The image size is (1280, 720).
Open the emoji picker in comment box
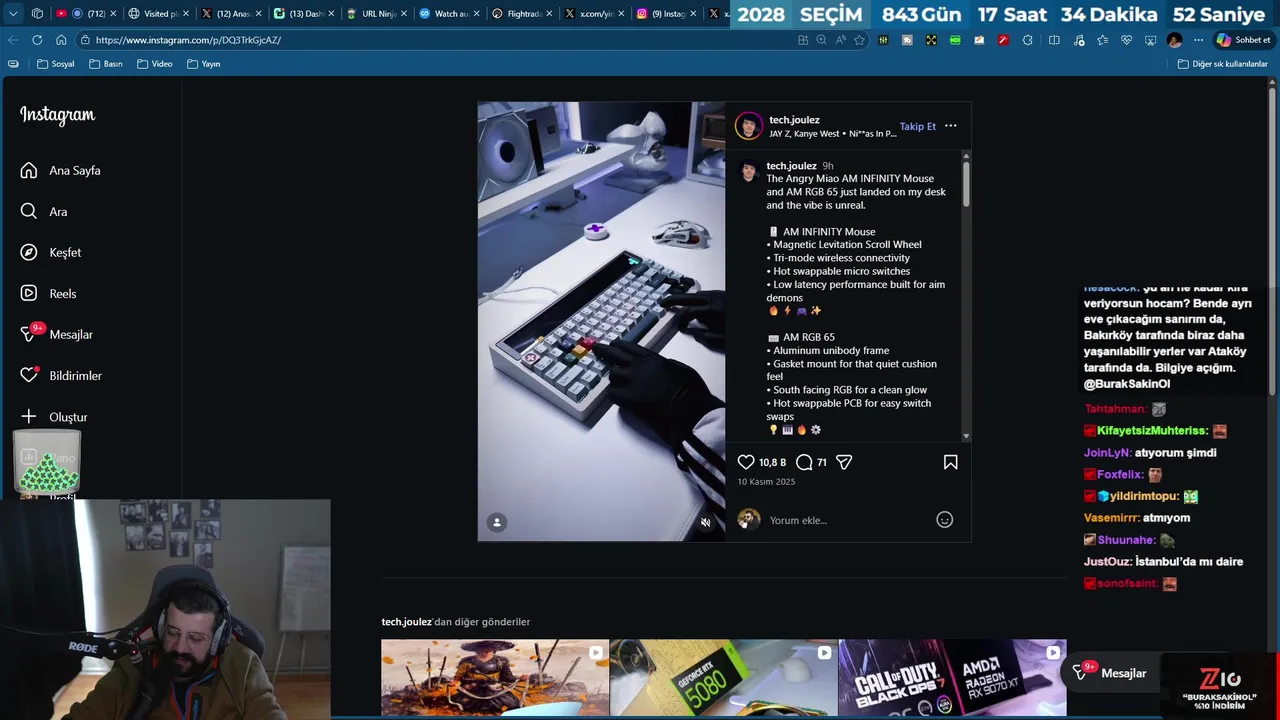point(944,519)
